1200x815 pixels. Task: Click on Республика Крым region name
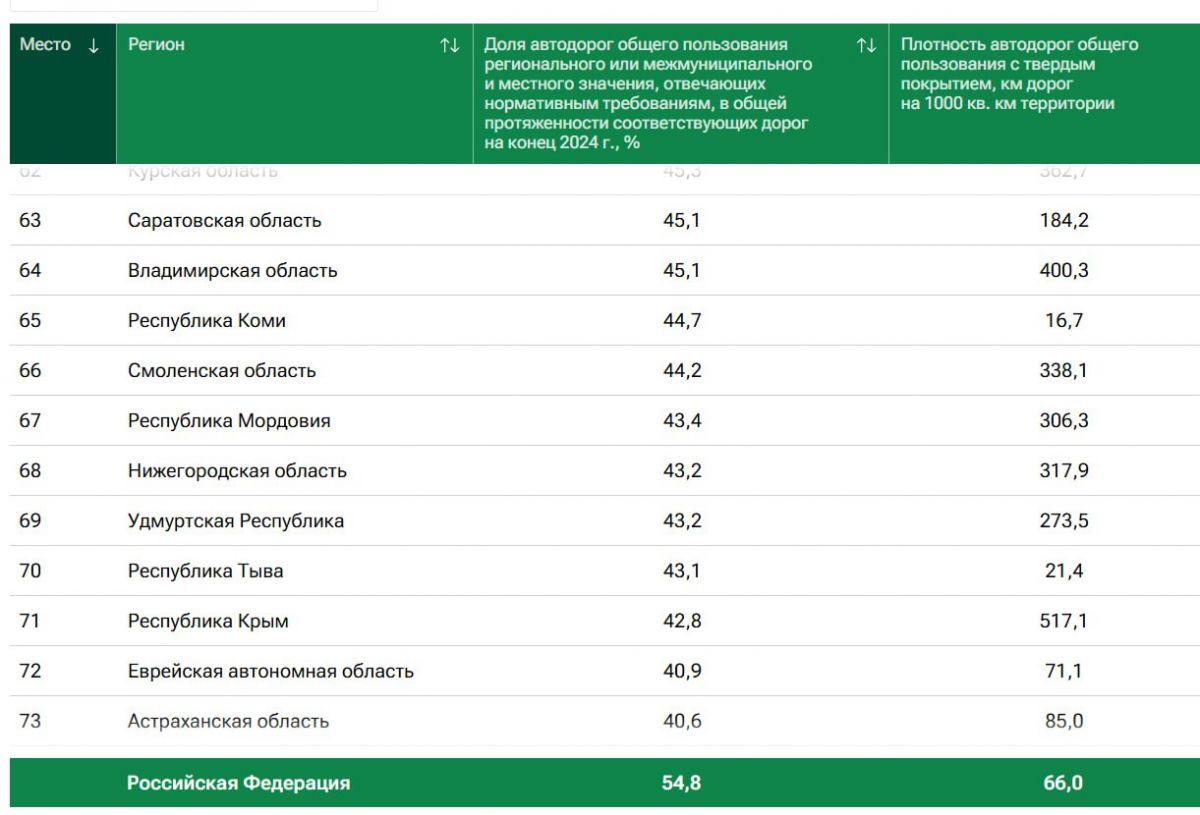[x=208, y=621]
